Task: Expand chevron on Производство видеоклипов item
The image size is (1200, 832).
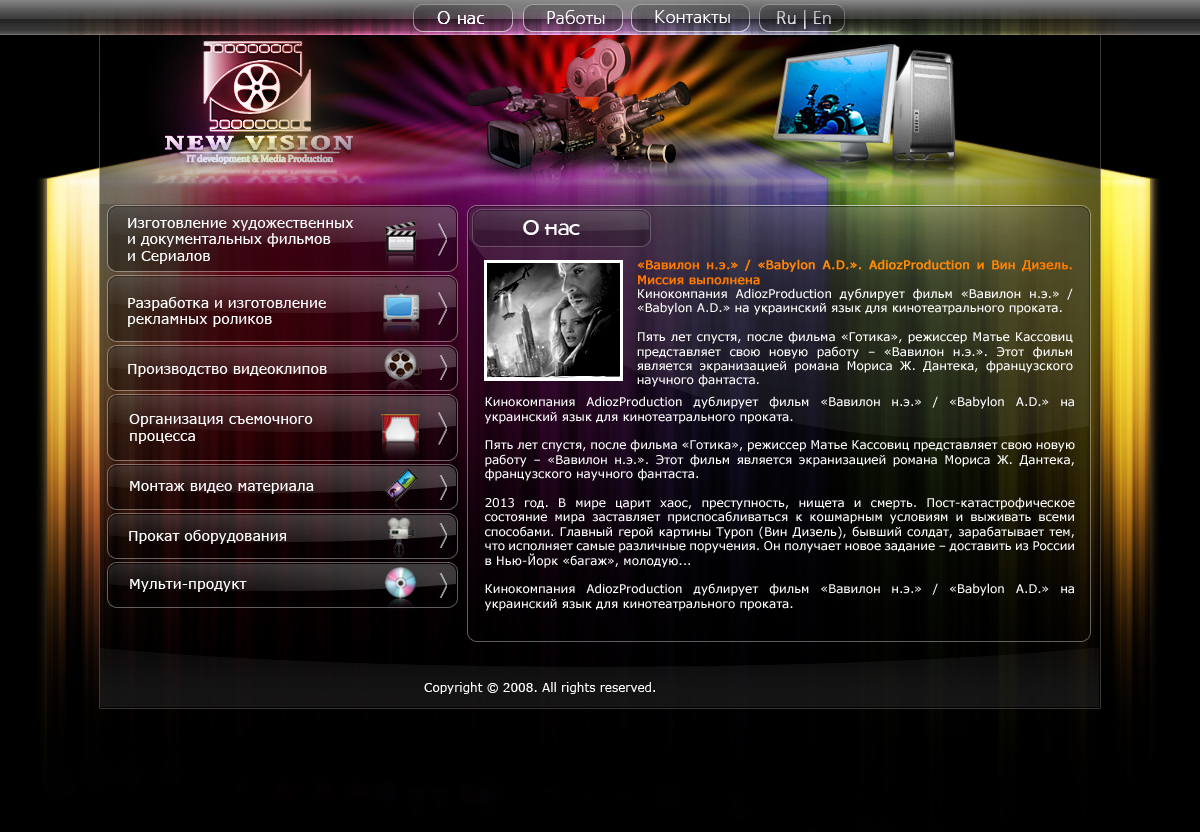Action: tap(442, 368)
